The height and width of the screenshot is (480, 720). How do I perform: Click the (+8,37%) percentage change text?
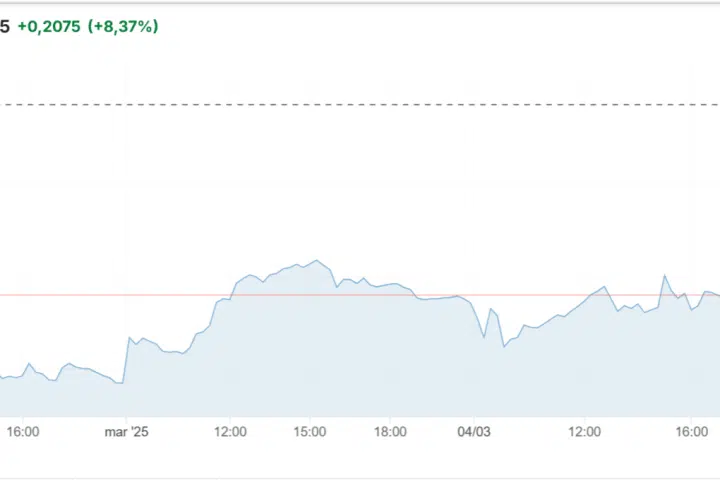tap(123, 27)
